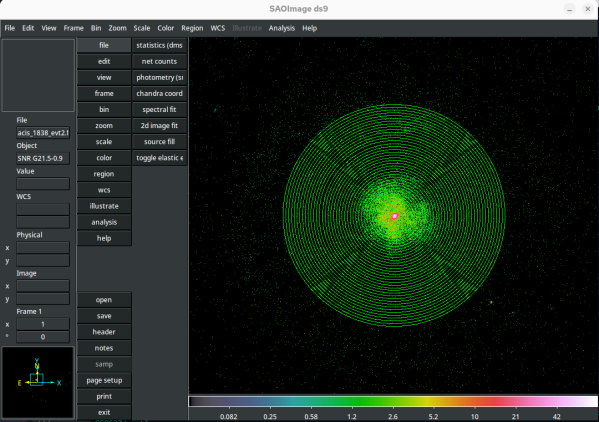Open the Region menu
Viewport: 599px width, 422px height.
(x=192, y=28)
